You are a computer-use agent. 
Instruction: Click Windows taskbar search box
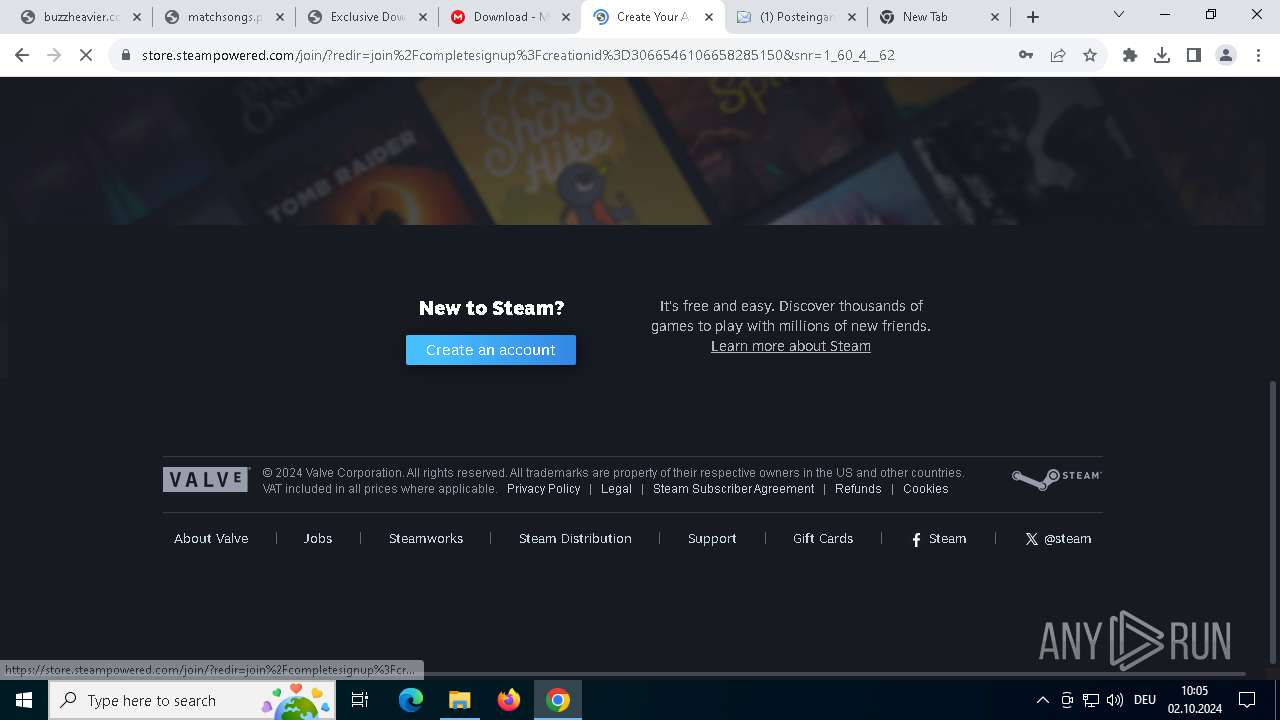coord(192,700)
